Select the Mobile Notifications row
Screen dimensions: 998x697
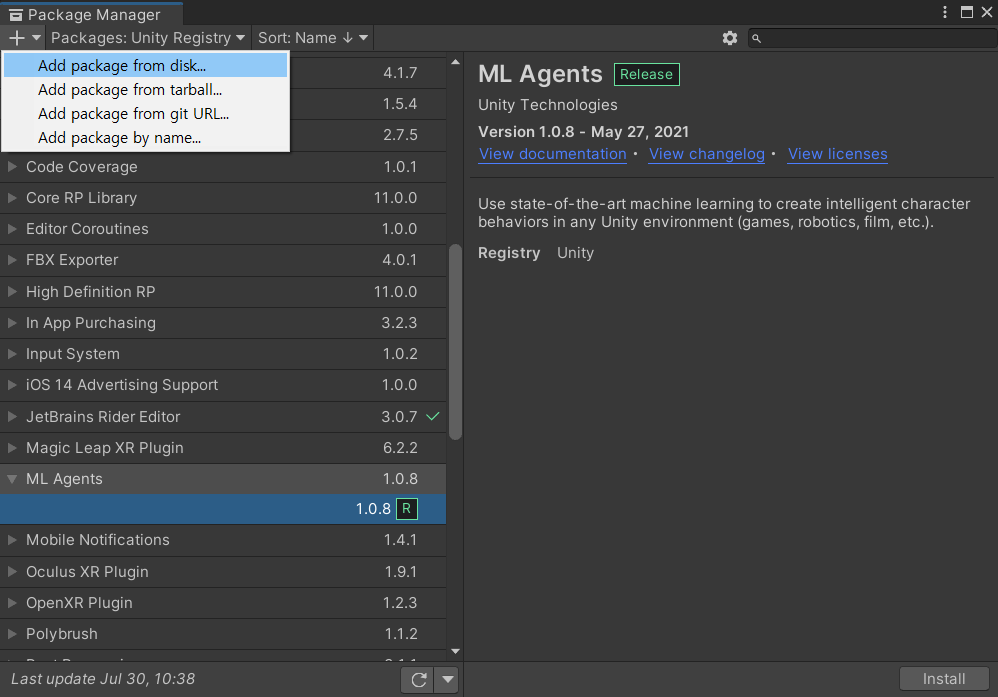[223, 540]
